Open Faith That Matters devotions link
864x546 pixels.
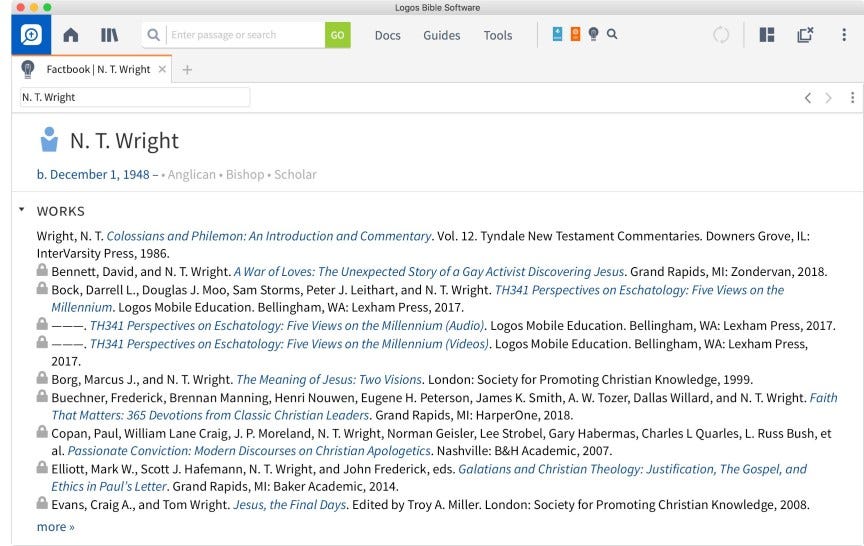tap(210, 415)
